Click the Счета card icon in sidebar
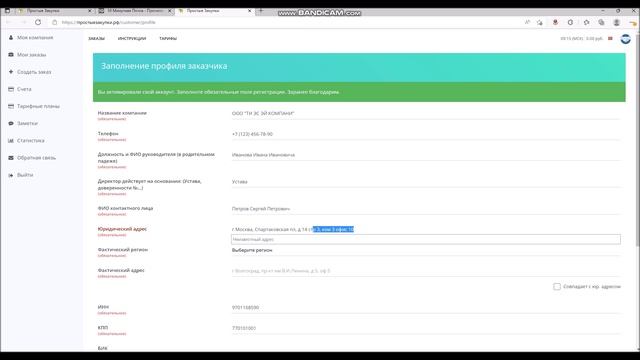The width and height of the screenshot is (640, 360). (11, 89)
